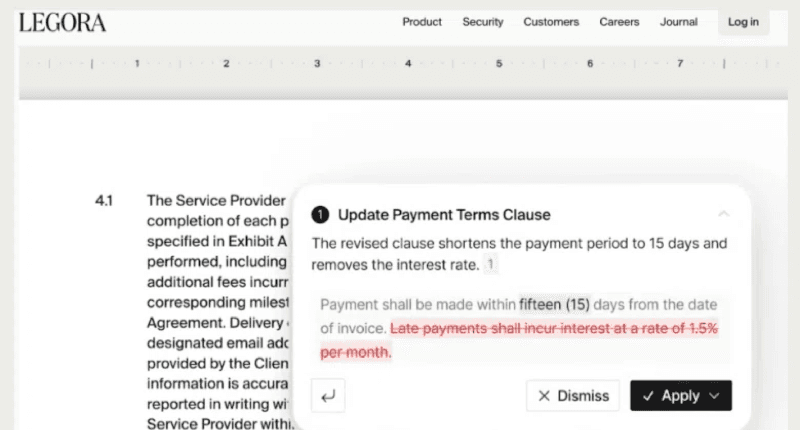The width and height of the screenshot is (800, 430).
Task: Select the 4.1 section number
Action: click(104, 201)
